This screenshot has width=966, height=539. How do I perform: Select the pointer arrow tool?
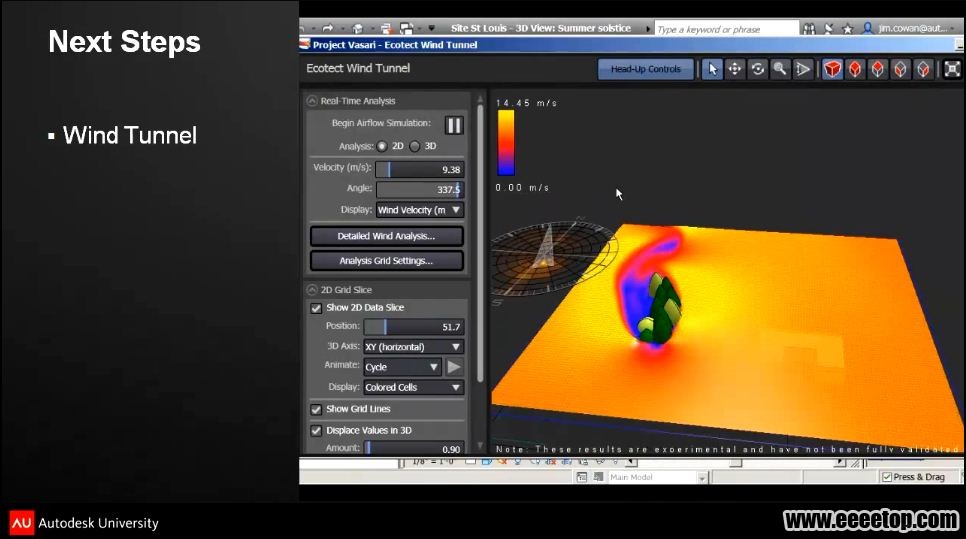[x=712, y=69]
